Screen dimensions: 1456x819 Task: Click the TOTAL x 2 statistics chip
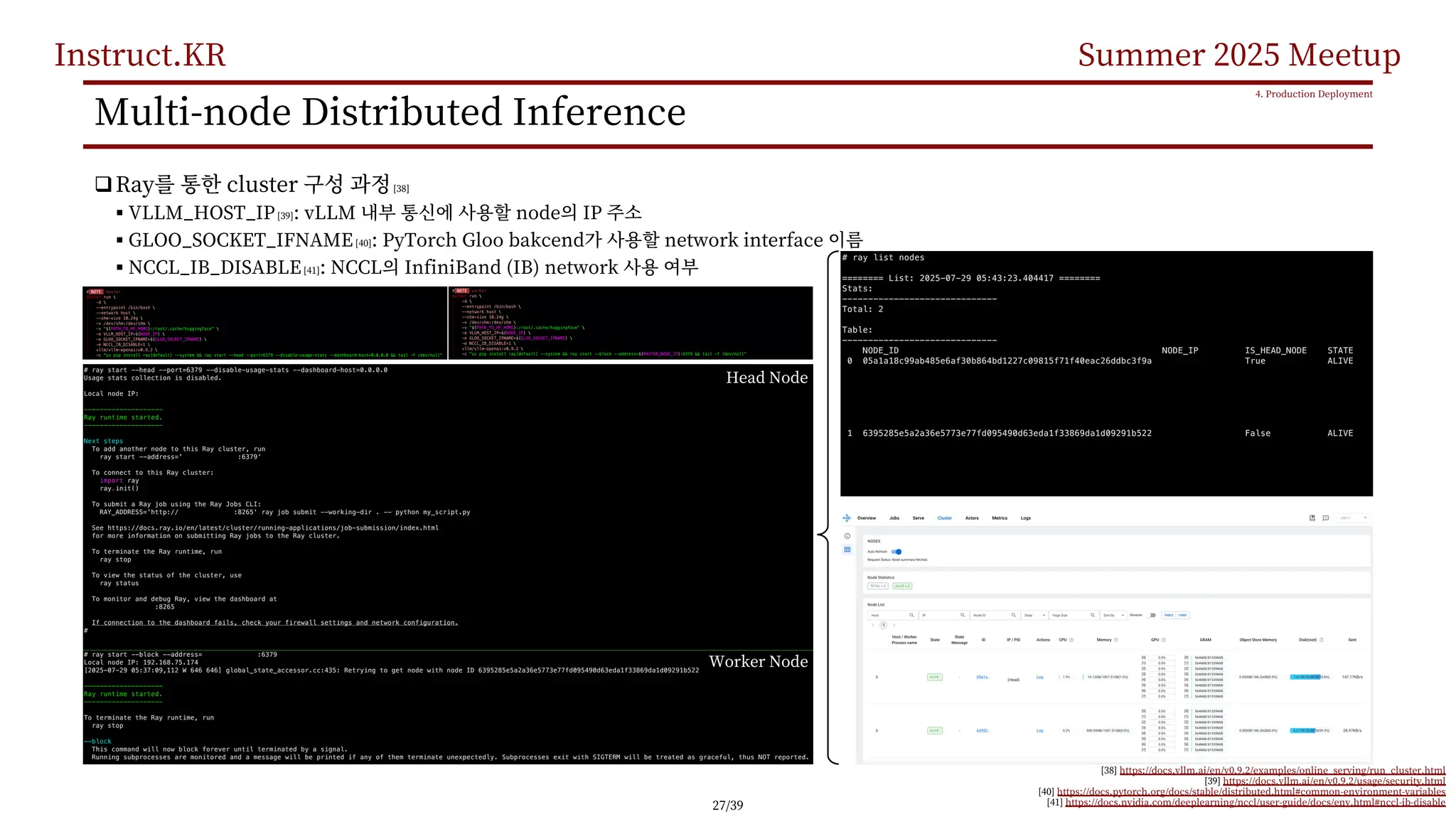coord(878,586)
